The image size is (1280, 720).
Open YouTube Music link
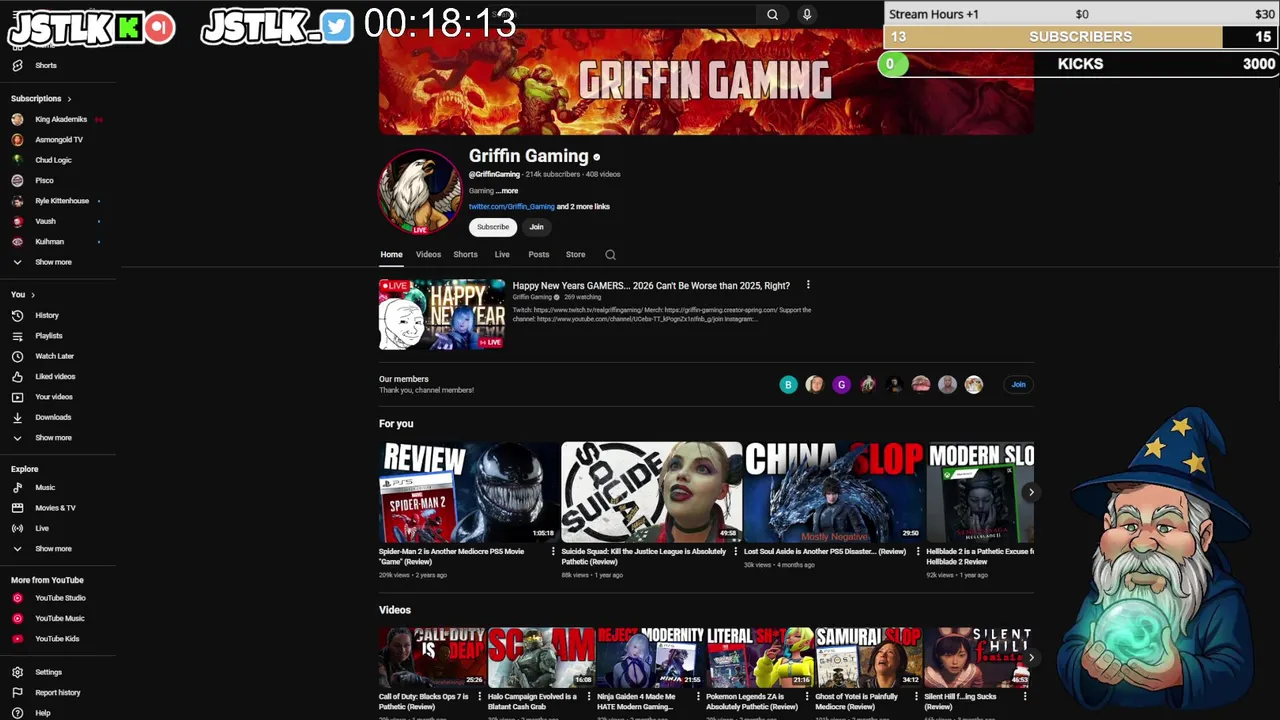(x=59, y=618)
